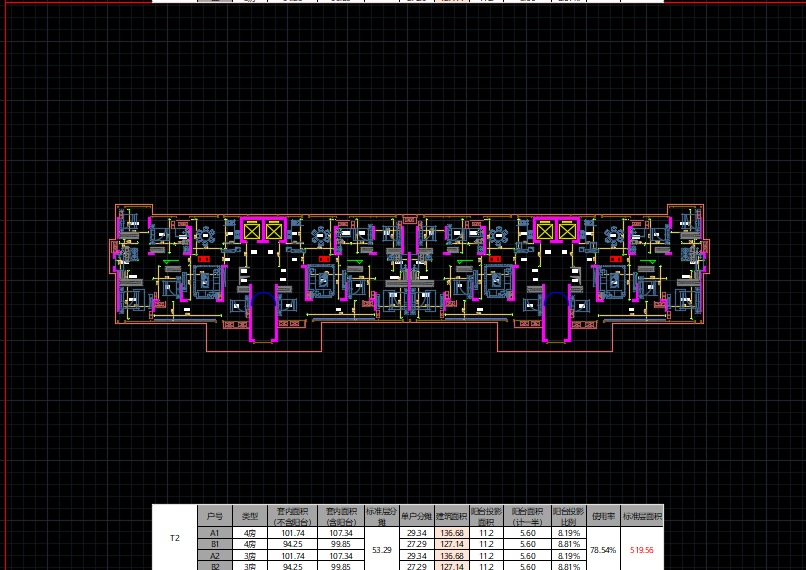Select the 127.14 building area in row B1
806x570 pixels.
coord(452,544)
